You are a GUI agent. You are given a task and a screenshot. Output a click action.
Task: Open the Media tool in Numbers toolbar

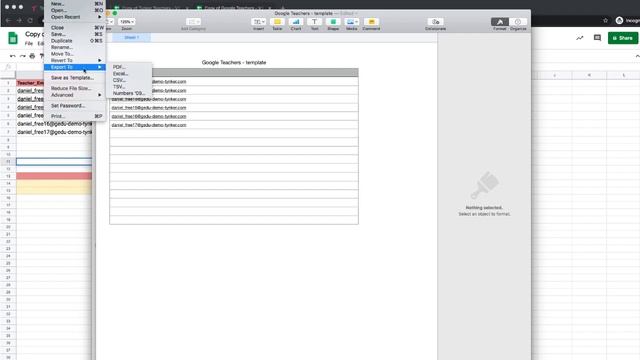click(x=351, y=22)
